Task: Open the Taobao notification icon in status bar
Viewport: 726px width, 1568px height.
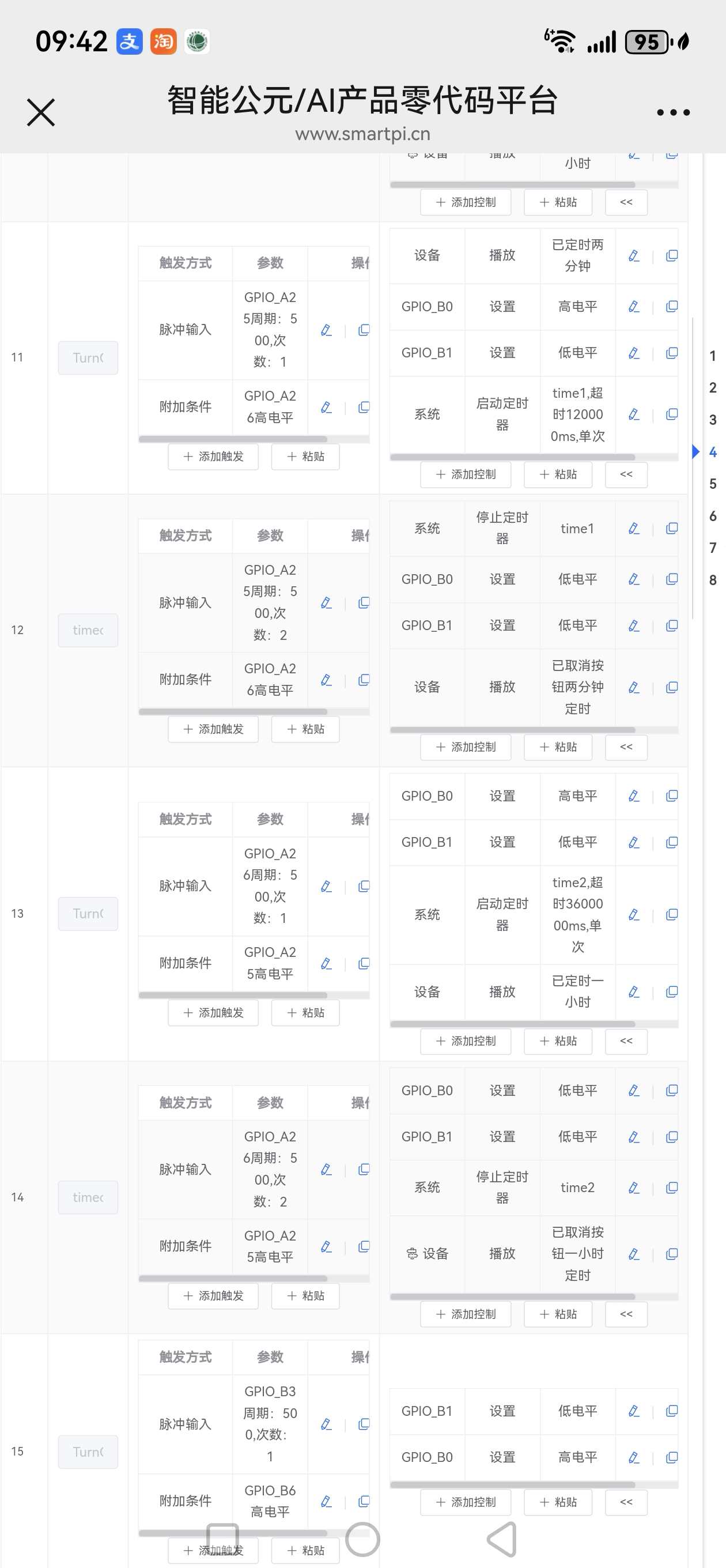Action: 163,42
